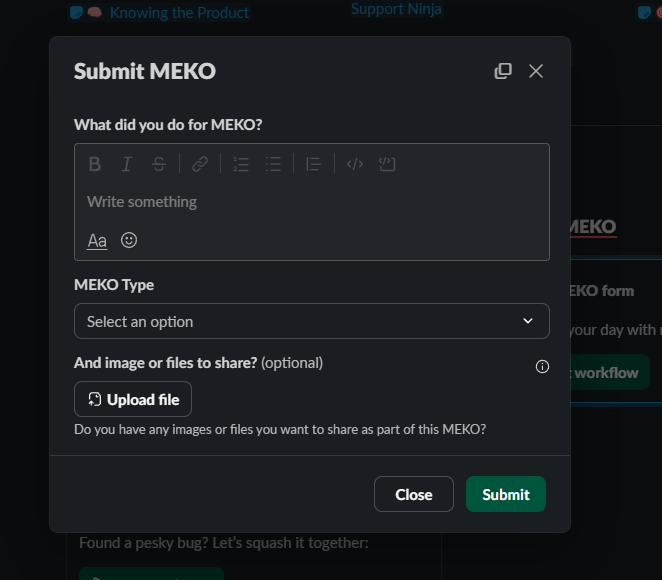Start a bulleted list
This screenshot has height=580, width=662.
click(273, 164)
